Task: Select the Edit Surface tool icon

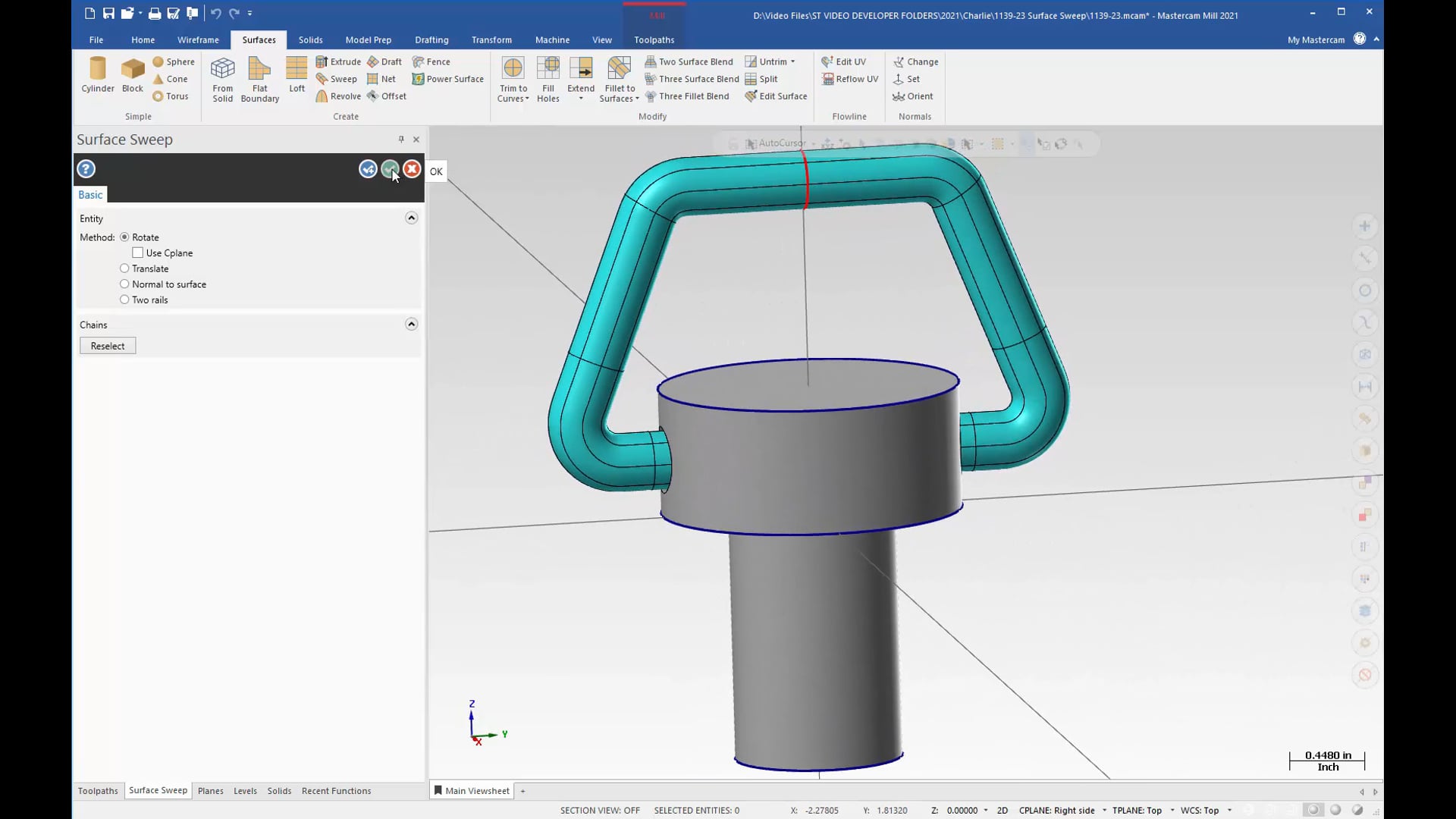Action: (751, 96)
